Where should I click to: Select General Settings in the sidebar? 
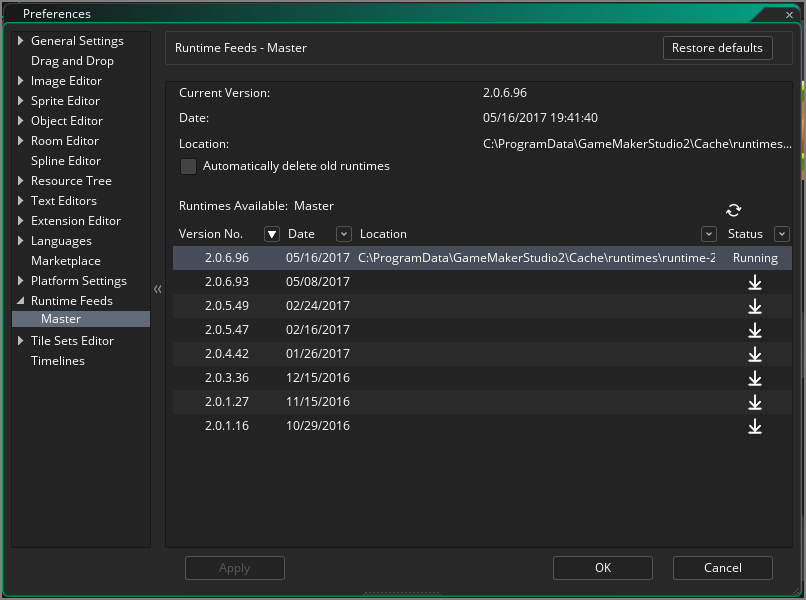click(77, 41)
